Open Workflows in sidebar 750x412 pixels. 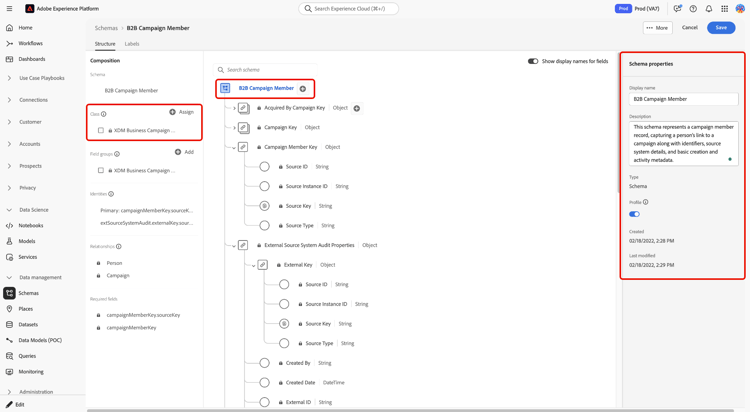pos(30,44)
